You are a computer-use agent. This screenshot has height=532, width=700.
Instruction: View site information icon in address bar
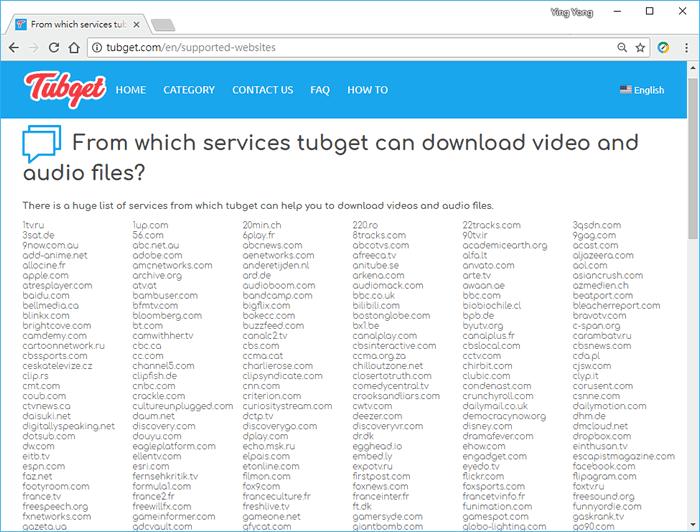pos(97,47)
